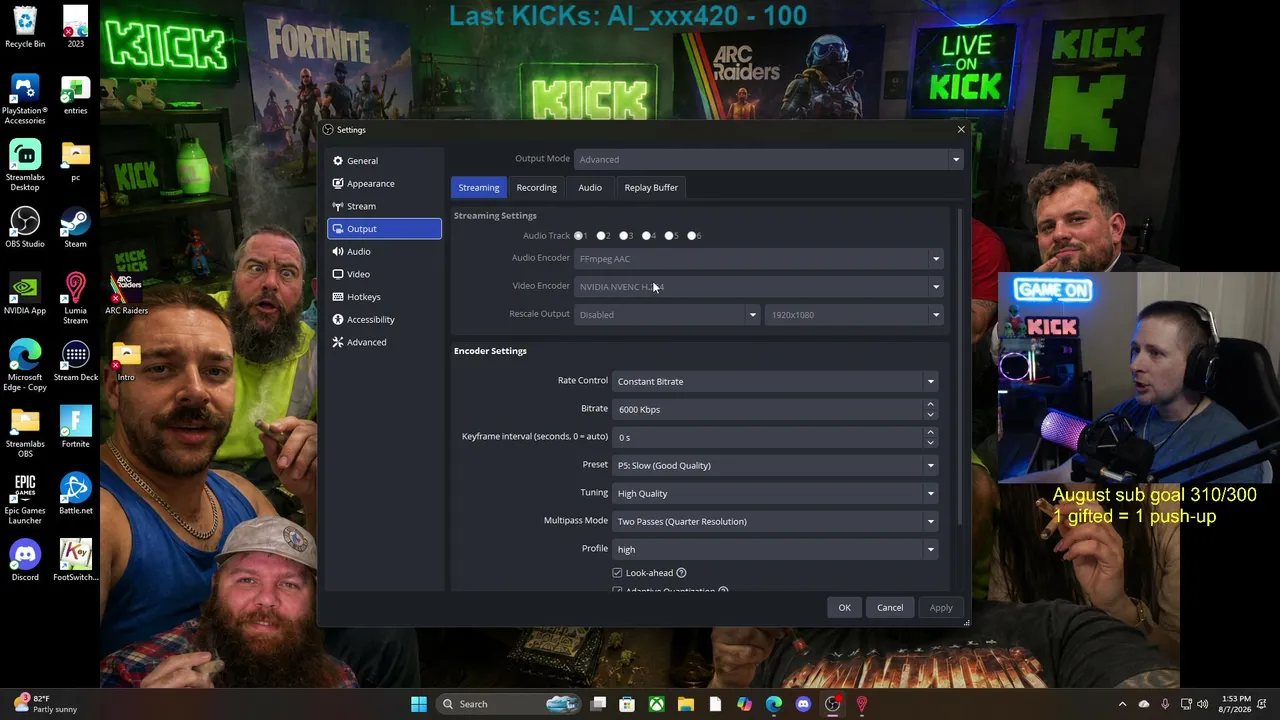Switch to the Recording tab
The image size is (1280, 720).
tap(537, 188)
